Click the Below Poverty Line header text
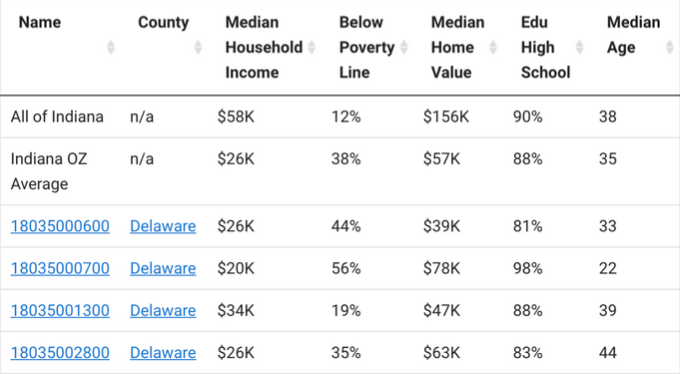This screenshot has height=374, width=680. tap(367, 47)
